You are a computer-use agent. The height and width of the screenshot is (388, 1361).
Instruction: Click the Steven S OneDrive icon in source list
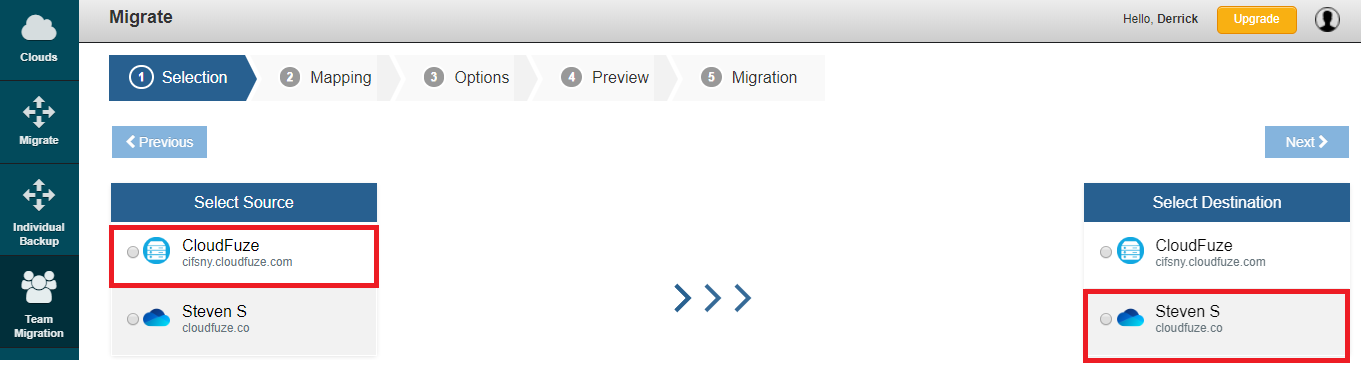(x=157, y=318)
